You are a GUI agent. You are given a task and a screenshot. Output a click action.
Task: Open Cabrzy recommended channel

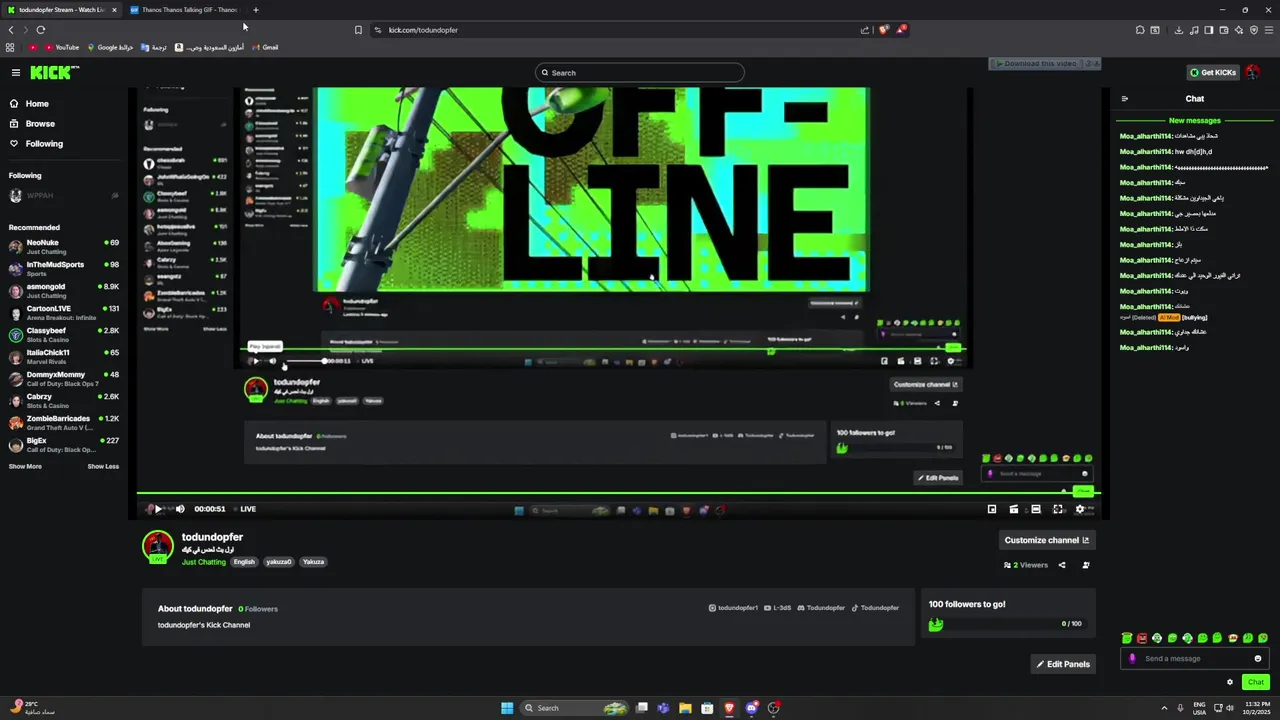pyautogui.click(x=63, y=400)
